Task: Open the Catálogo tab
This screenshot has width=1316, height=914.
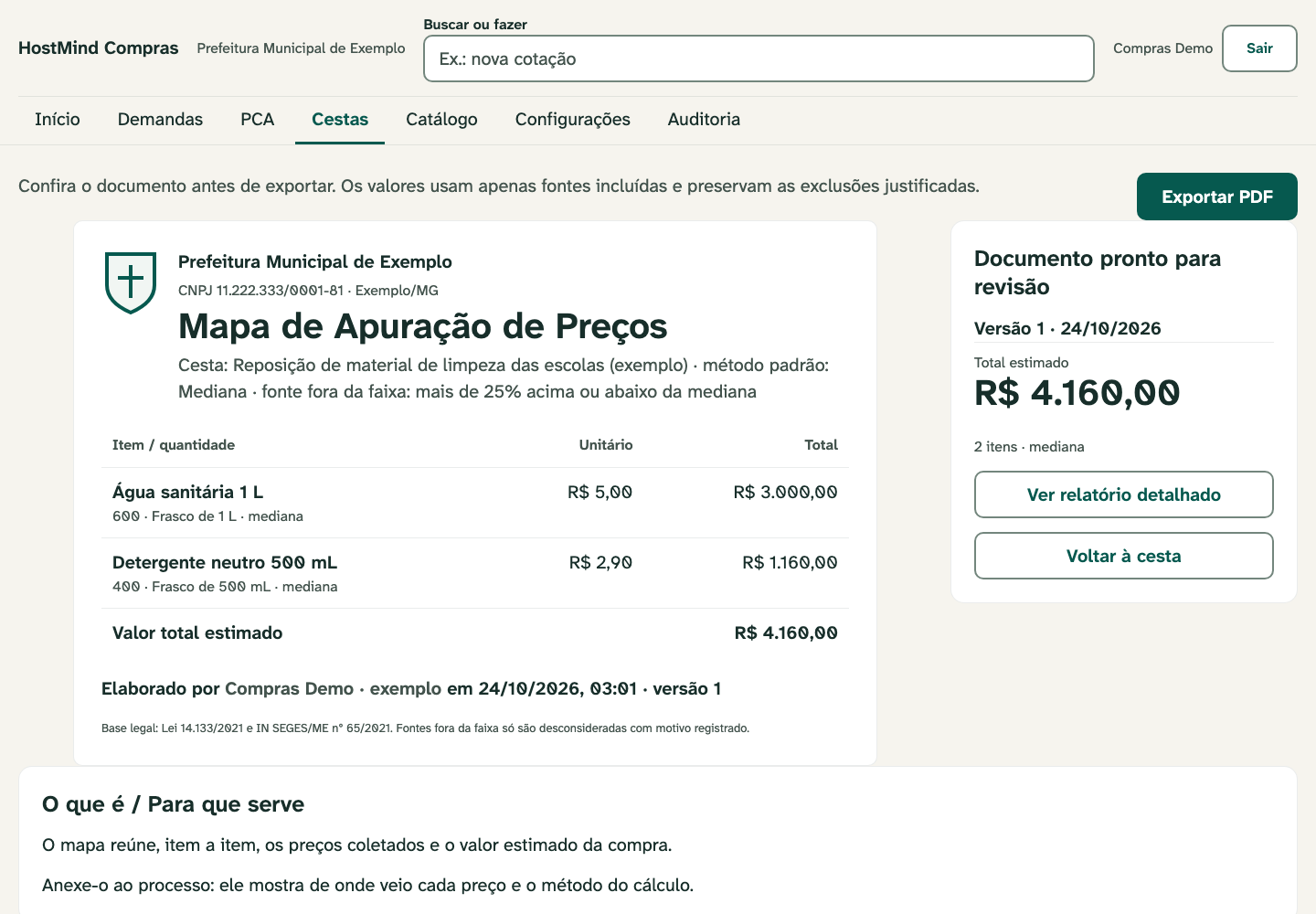Action: pos(441,120)
